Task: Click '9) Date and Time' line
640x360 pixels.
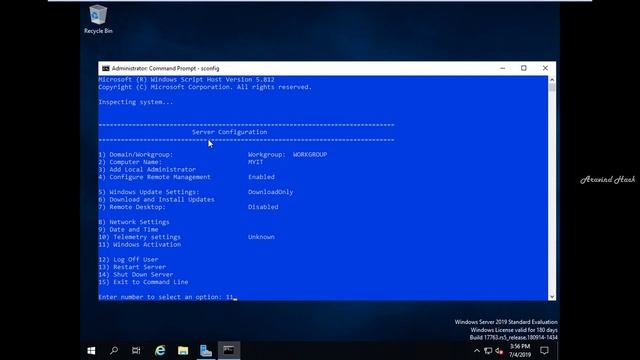Action: tap(128, 229)
